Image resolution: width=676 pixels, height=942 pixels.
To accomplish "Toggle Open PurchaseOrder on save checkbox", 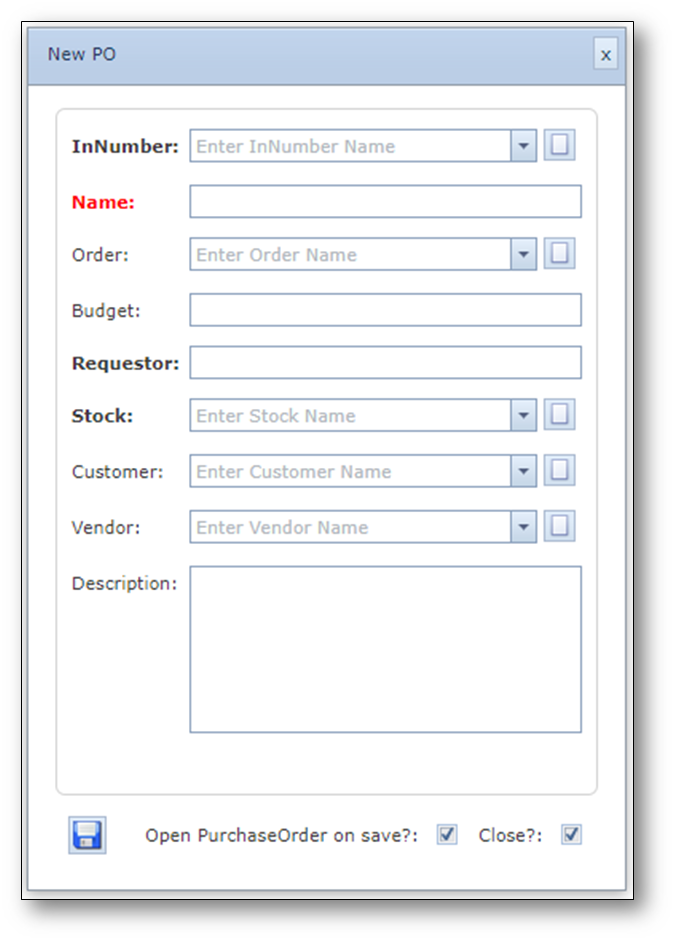I will (x=446, y=834).
